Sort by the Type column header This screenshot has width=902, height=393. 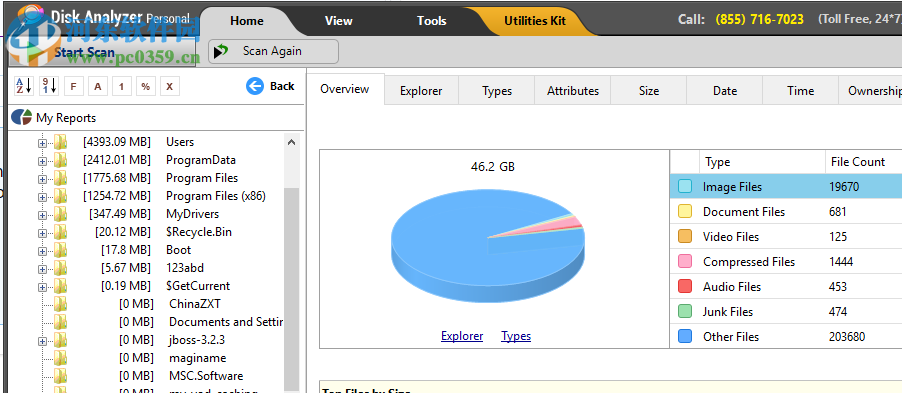(x=762, y=162)
